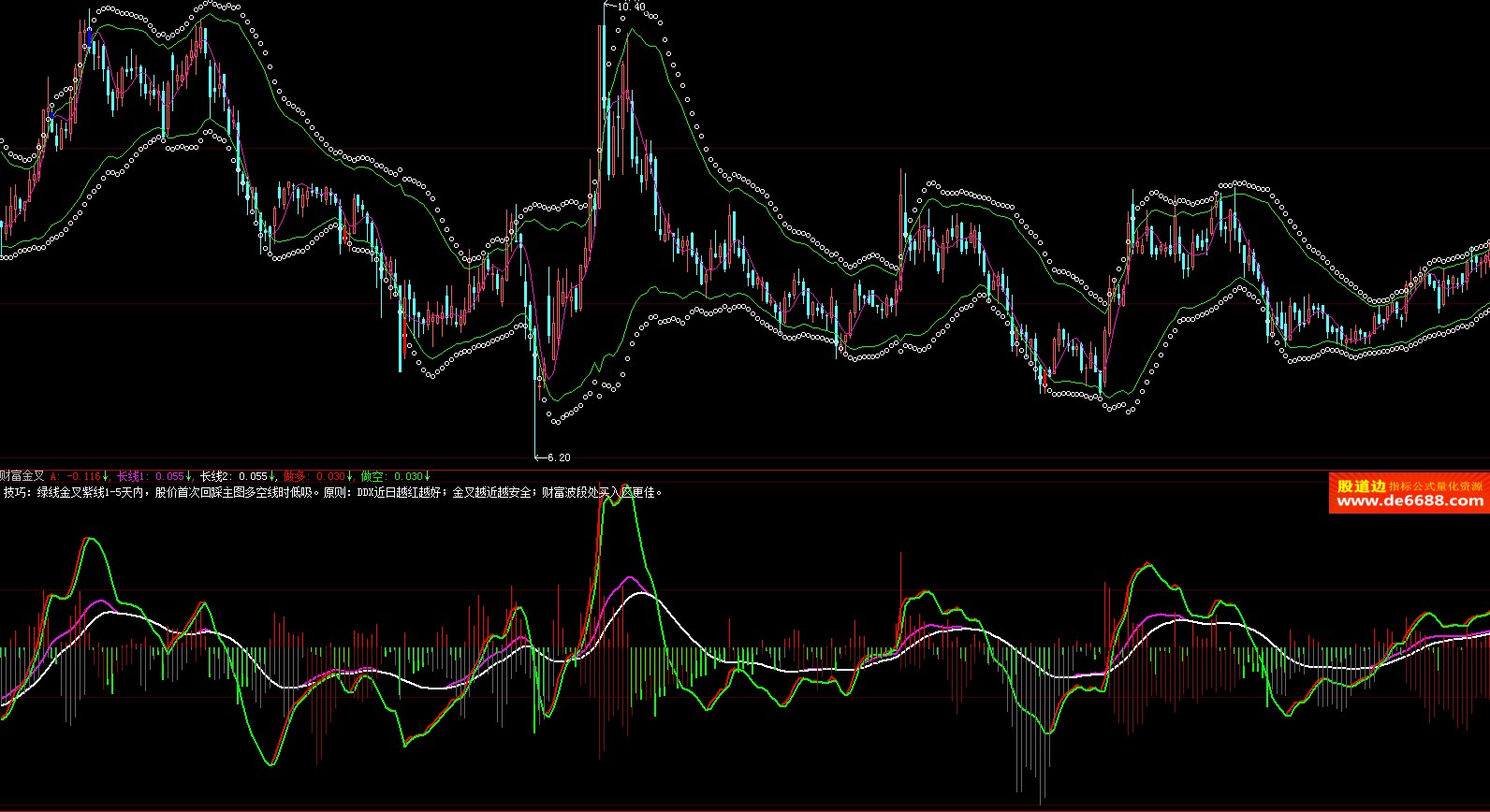Click the yellow 股道边 logo text
Viewport: 1490px width, 812px height.
(1361, 486)
